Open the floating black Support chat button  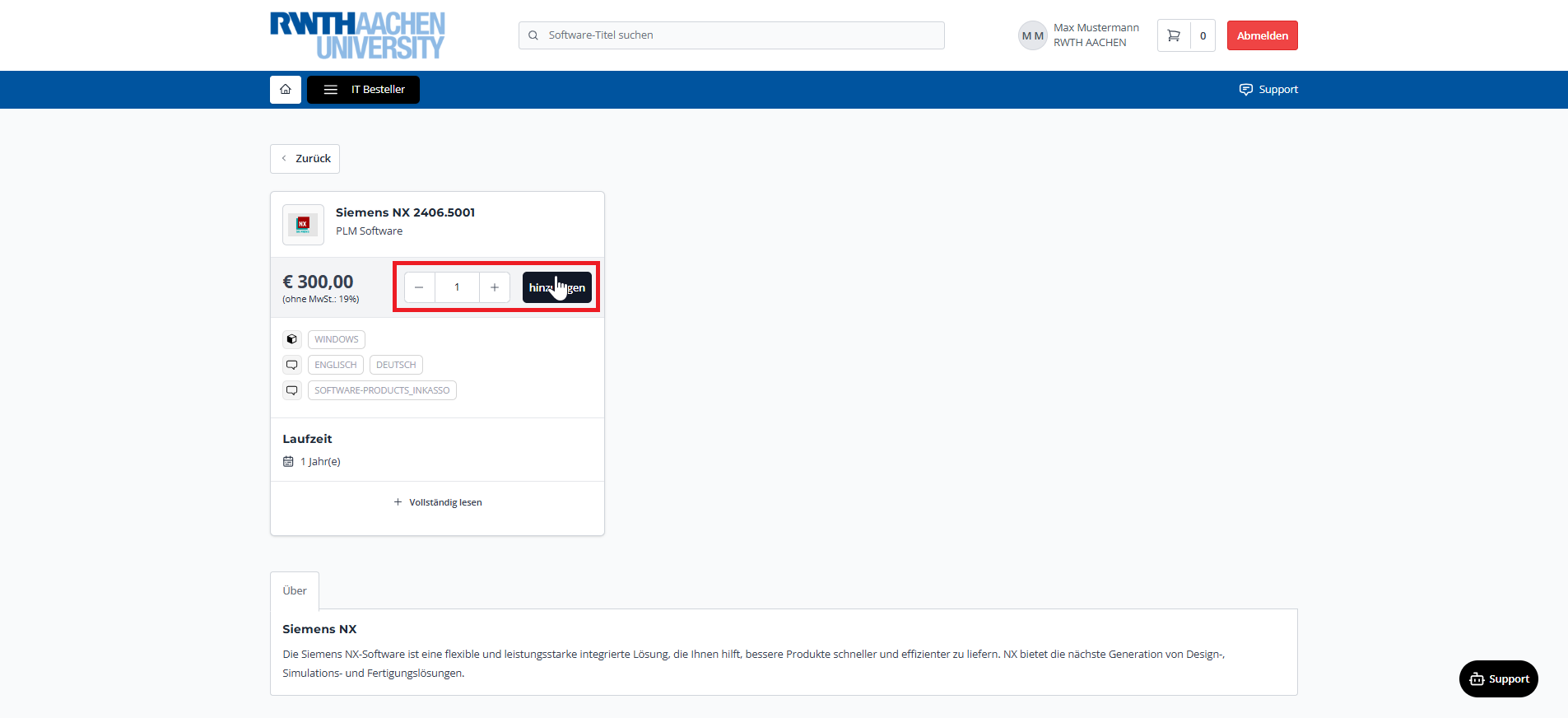(x=1498, y=678)
